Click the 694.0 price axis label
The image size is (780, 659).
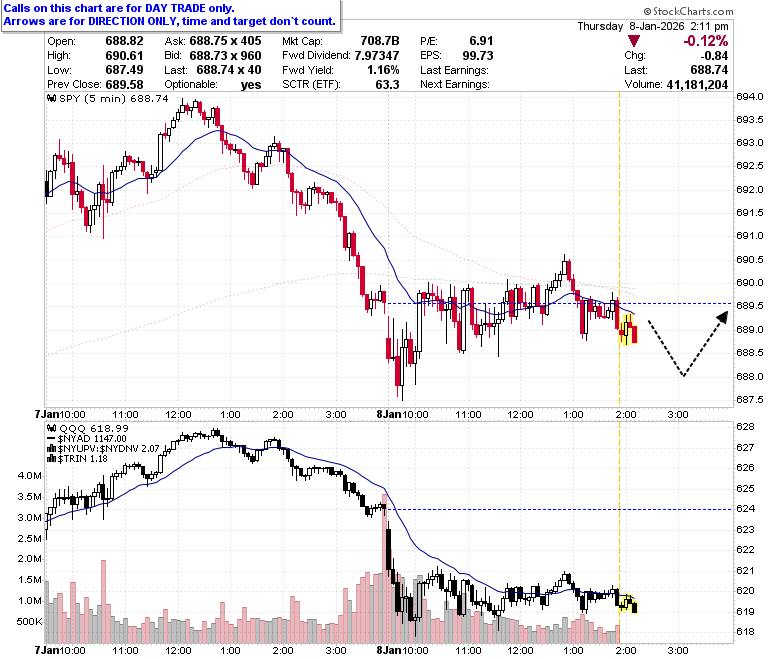click(750, 96)
